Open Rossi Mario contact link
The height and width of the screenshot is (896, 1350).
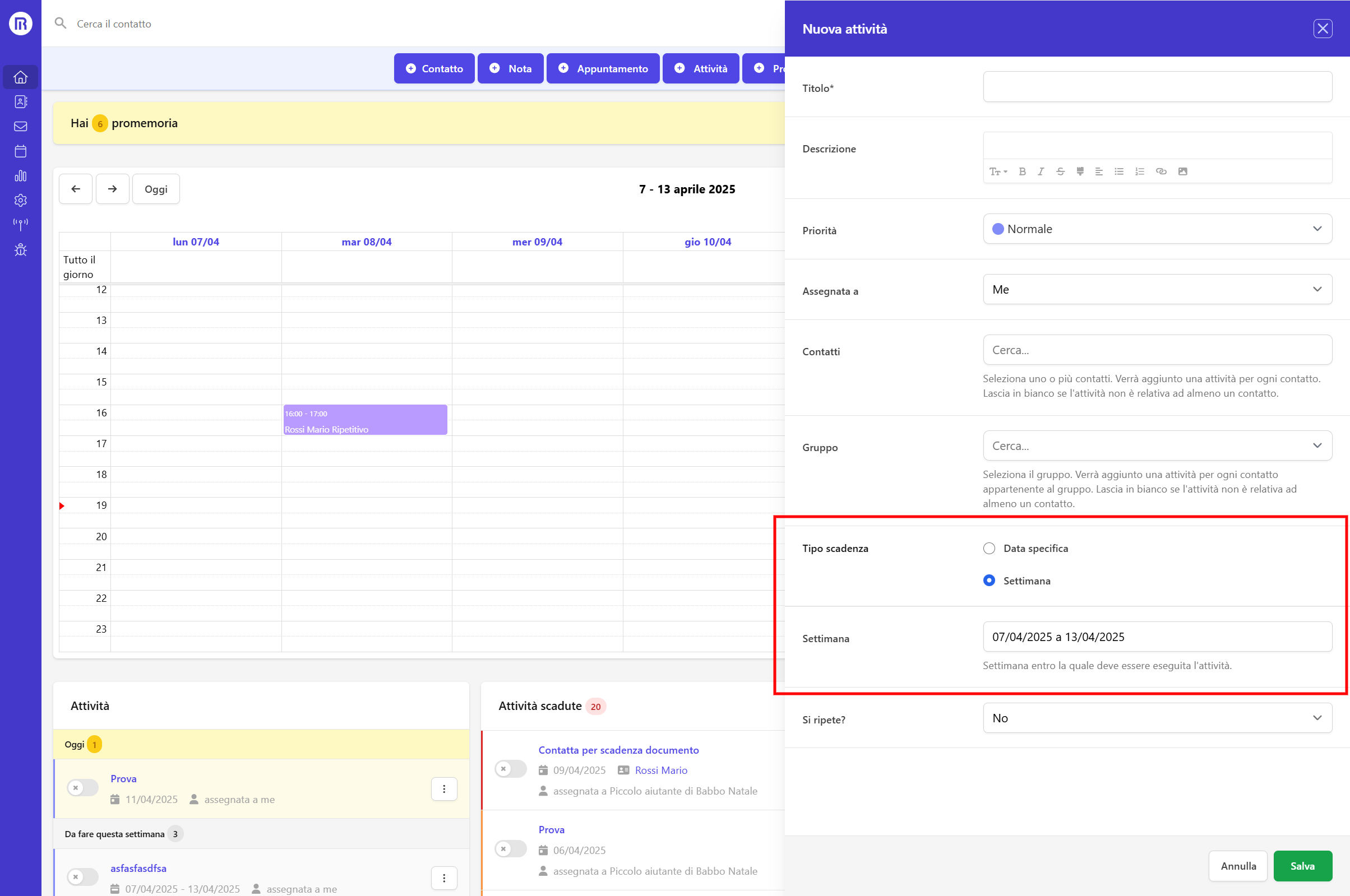coord(661,770)
